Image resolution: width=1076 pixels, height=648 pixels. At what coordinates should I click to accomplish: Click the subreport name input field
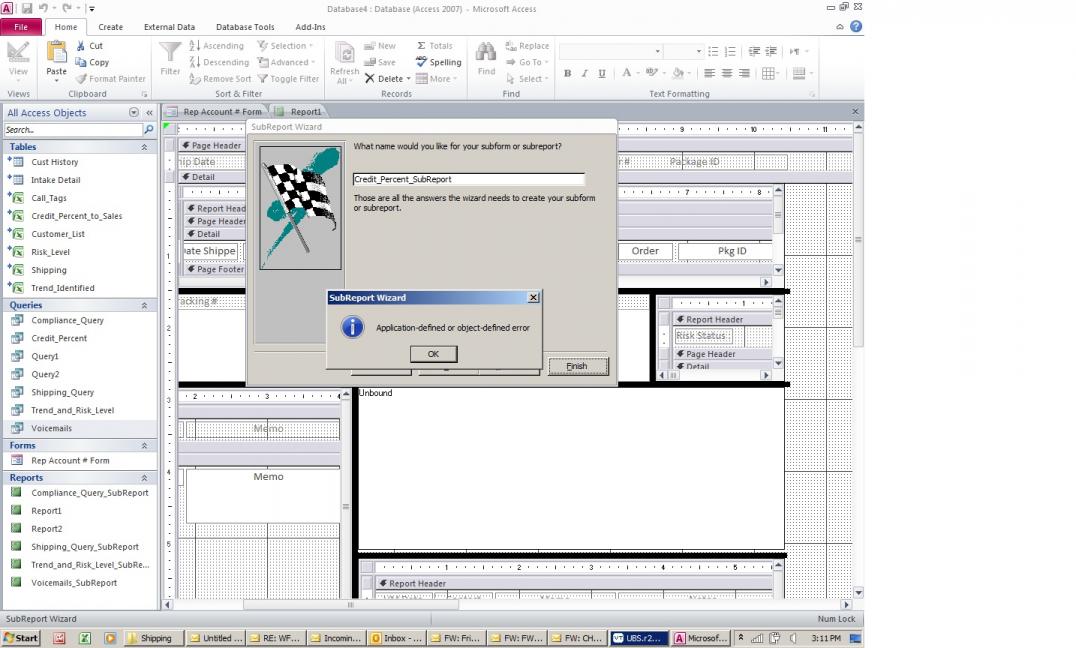pyautogui.click(x=469, y=179)
